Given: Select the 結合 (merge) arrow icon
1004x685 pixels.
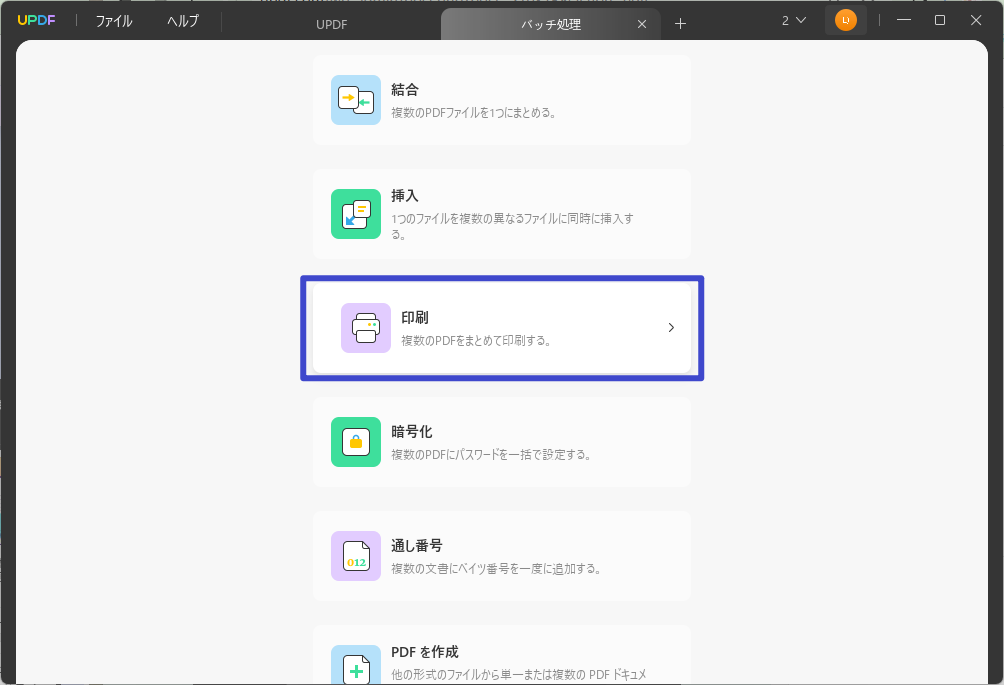Looking at the screenshot, I should coord(355,100).
